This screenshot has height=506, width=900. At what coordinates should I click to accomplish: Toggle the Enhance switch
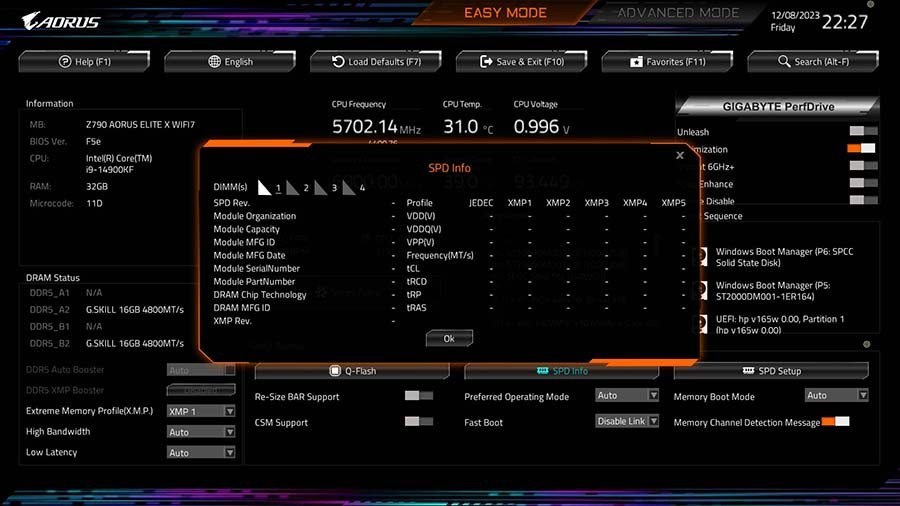863,182
